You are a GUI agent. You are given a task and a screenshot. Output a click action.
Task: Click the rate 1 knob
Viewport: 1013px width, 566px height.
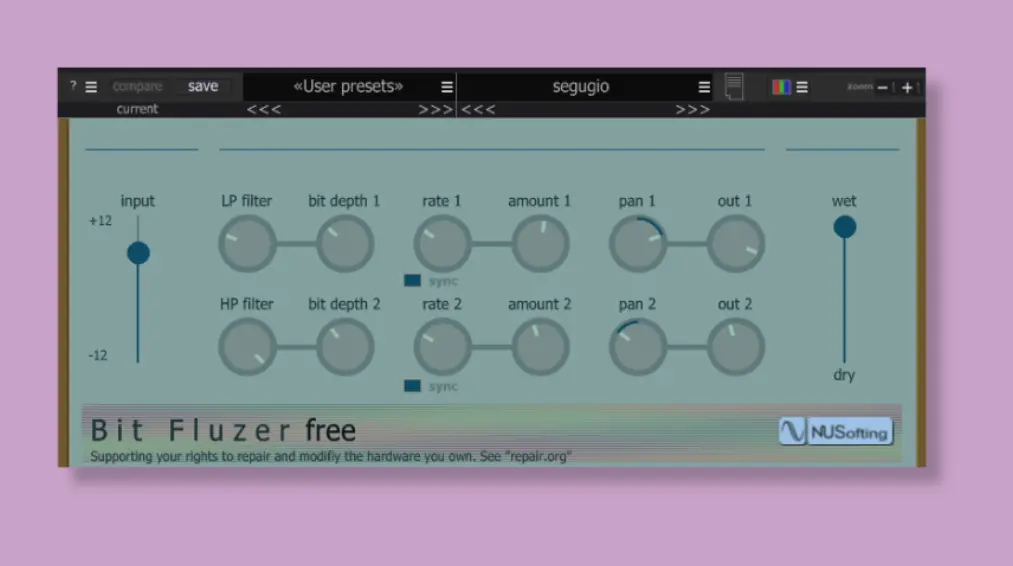(443, 244)
